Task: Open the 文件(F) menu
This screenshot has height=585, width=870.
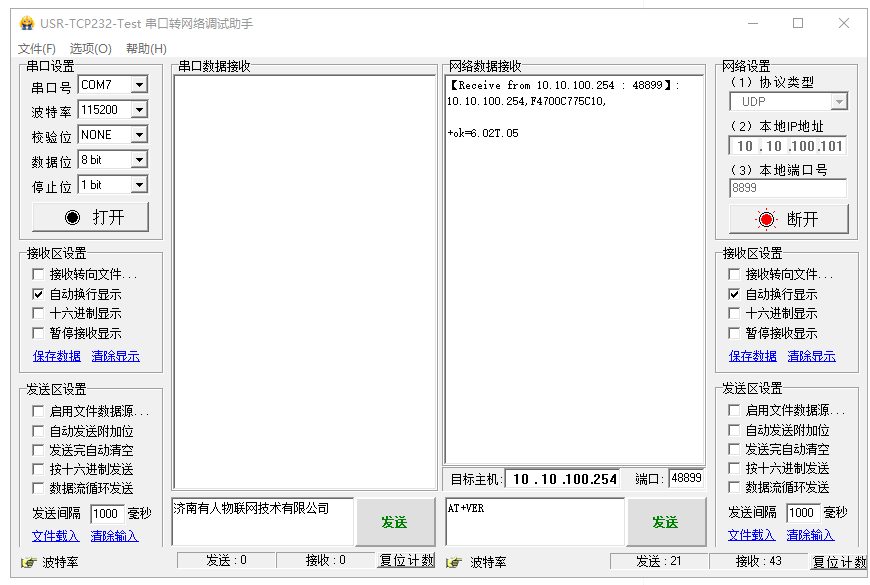Action: [37, 49]
